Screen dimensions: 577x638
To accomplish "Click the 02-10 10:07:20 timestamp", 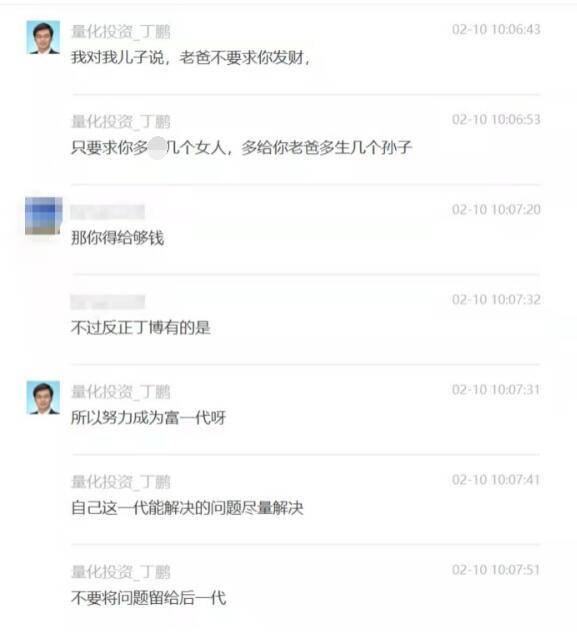I will (x=496, y=210).
